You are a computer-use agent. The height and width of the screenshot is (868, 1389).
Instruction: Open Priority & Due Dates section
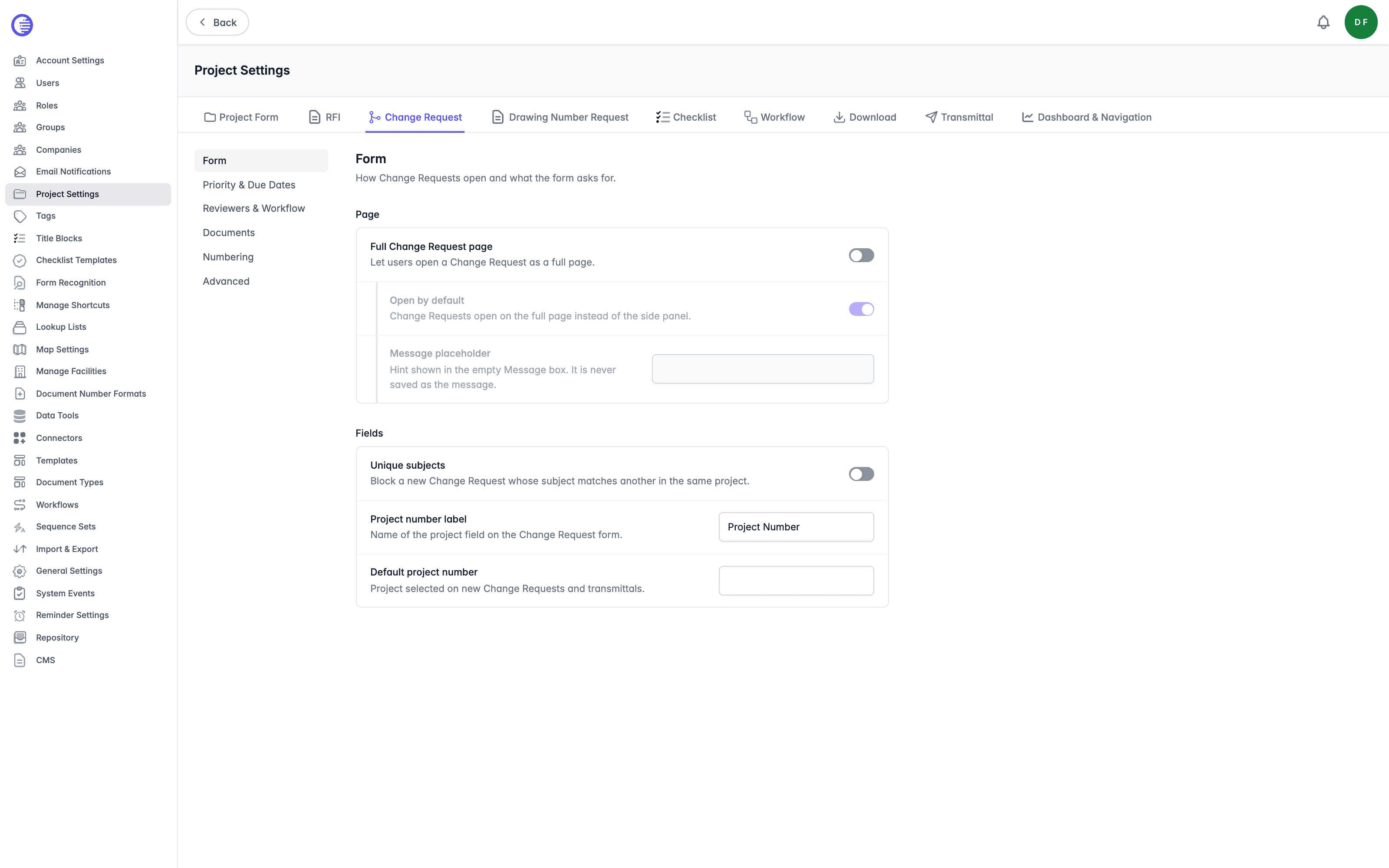click(x=261, y=185)
